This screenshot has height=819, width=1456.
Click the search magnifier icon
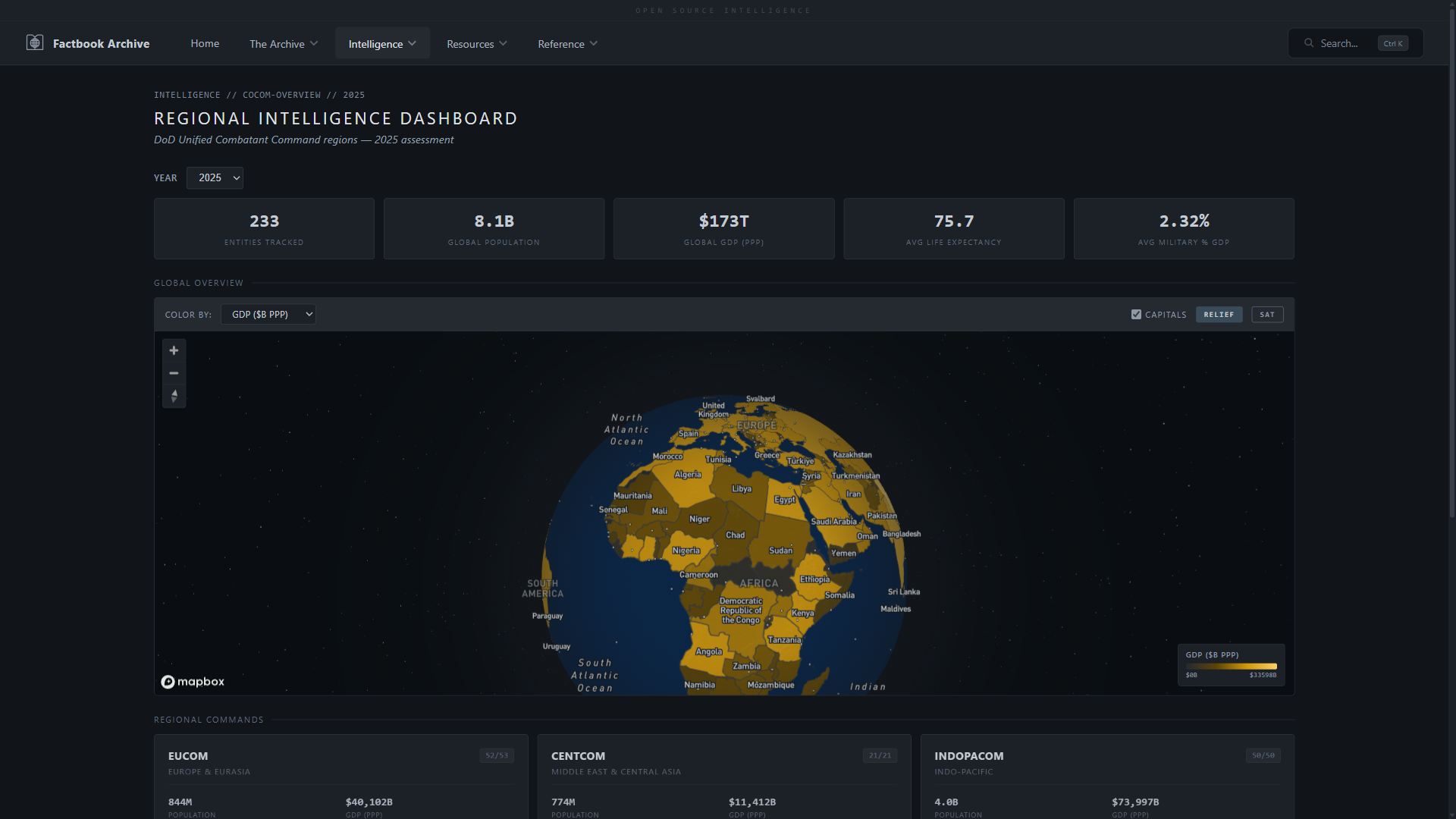point(1309,43)
